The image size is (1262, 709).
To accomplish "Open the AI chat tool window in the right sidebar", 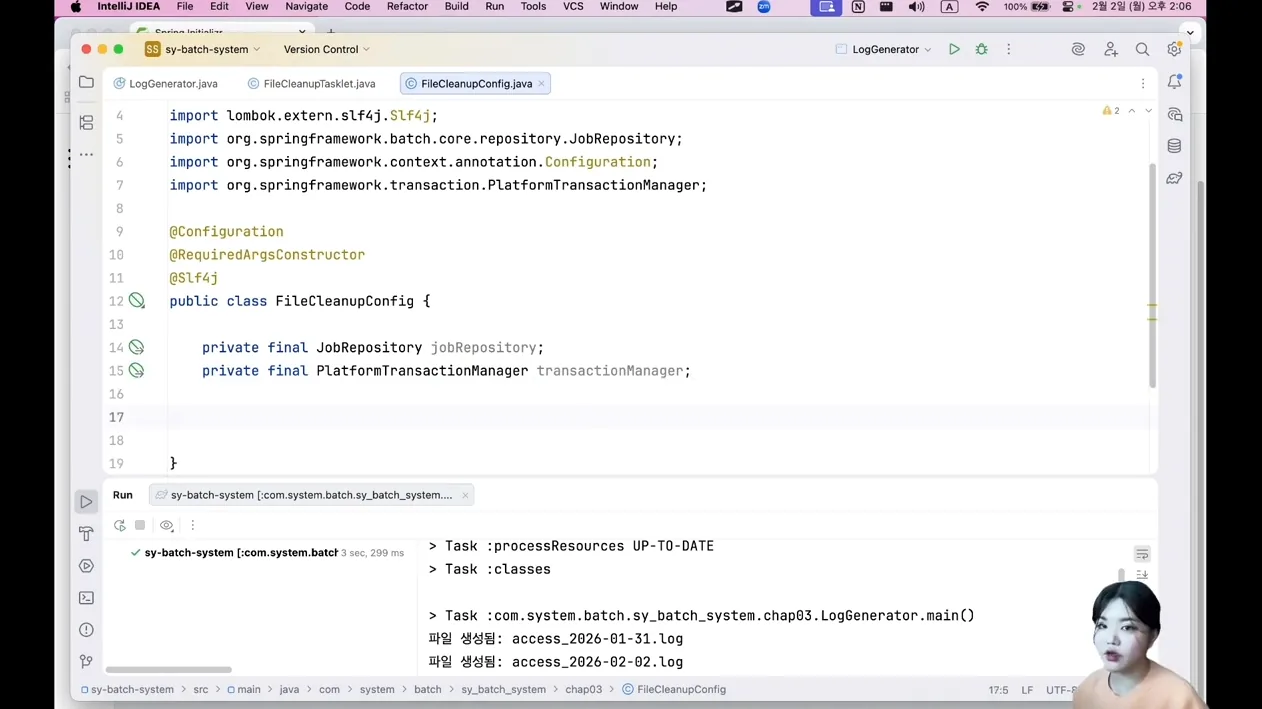I will (1174, 115).
